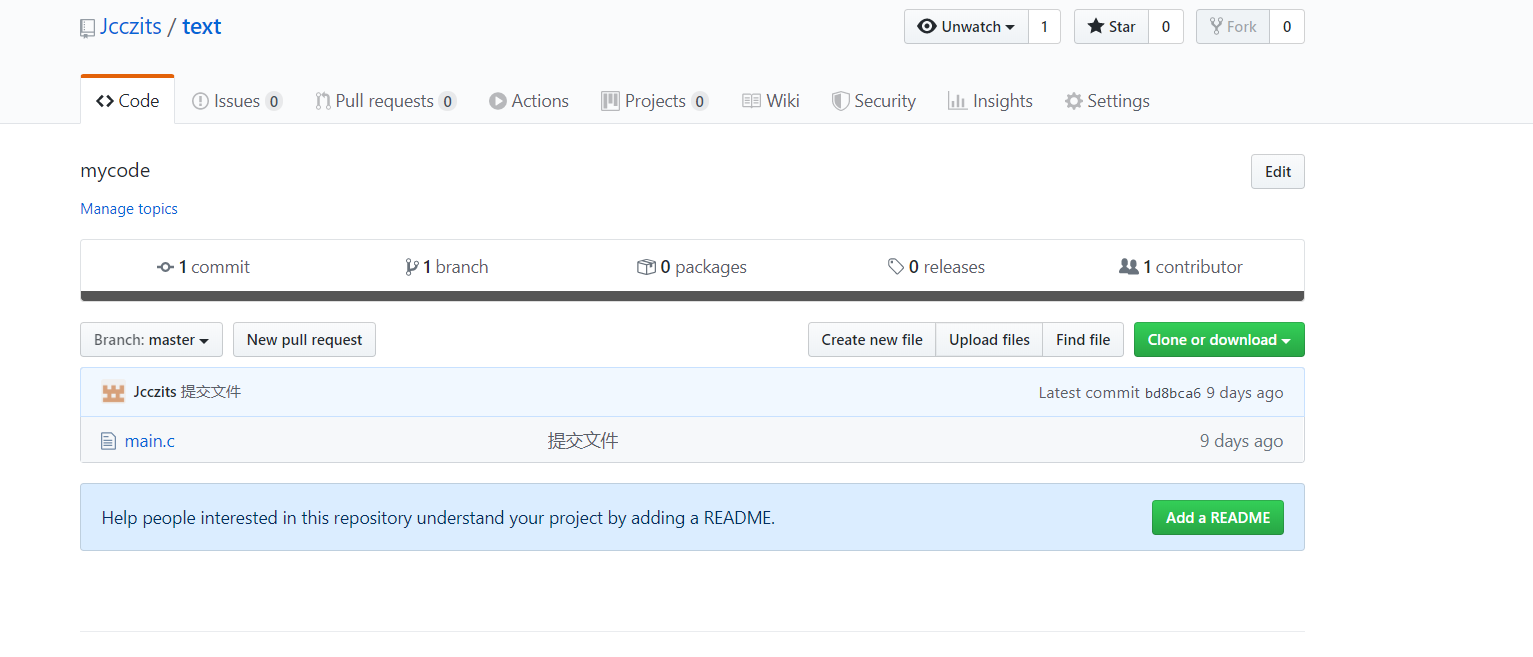Click the watchers count 1

(1044, 27)
